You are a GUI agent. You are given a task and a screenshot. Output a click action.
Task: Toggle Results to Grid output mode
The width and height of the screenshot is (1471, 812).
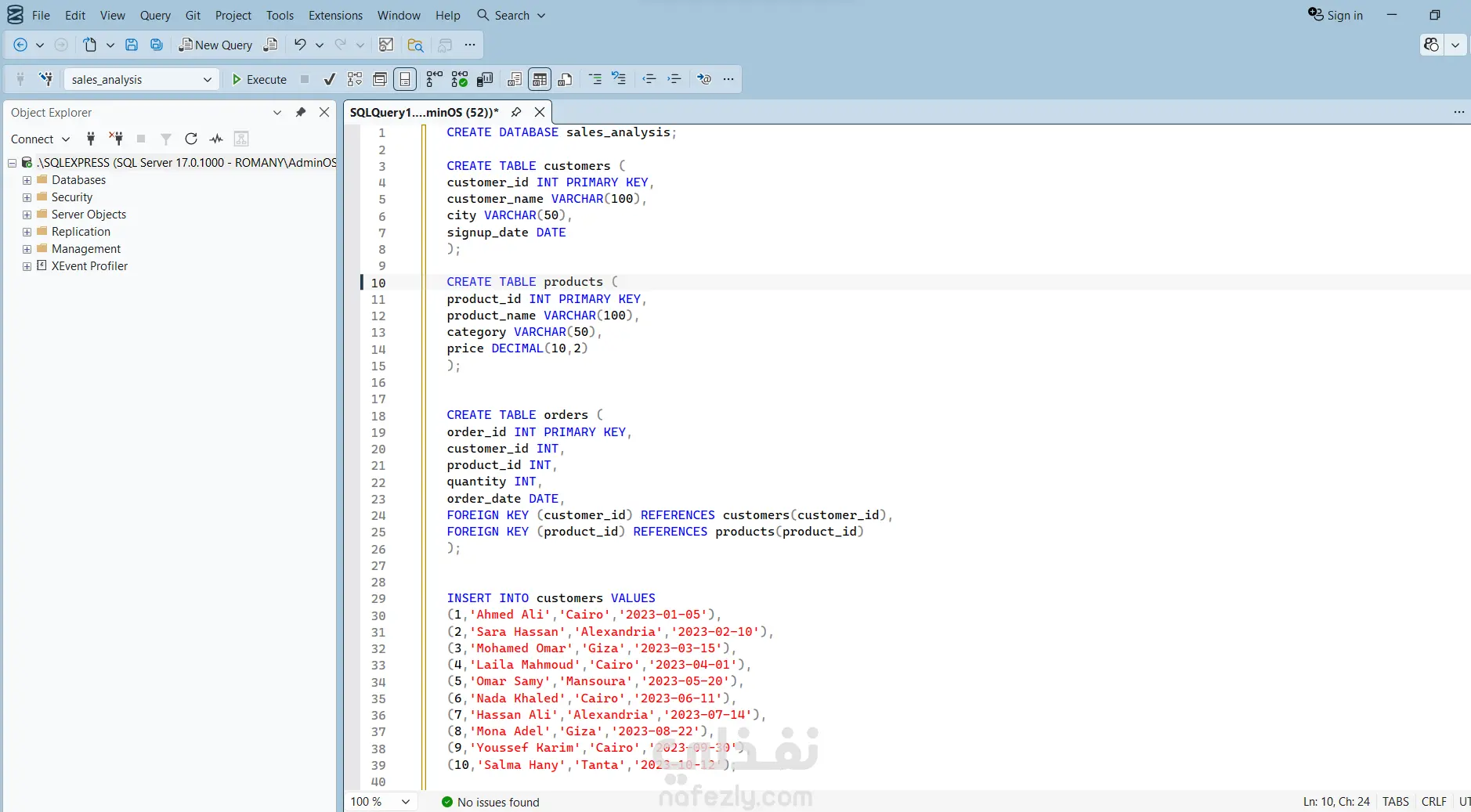[540, 79]
